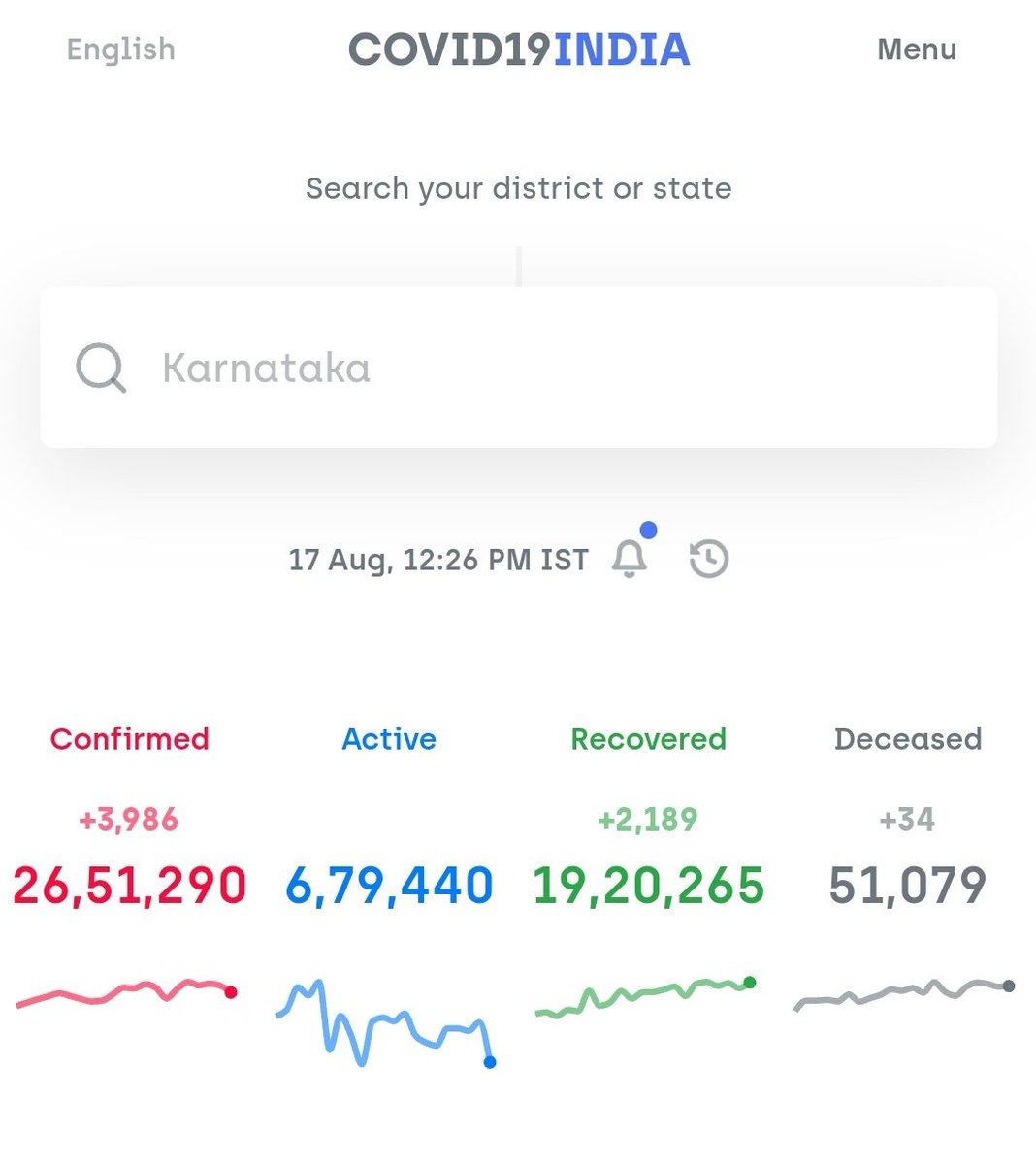This screenshot has width=1036, height=1164.
Task: Click the red Confirmed trend sparkline
Action: (126, 993)
